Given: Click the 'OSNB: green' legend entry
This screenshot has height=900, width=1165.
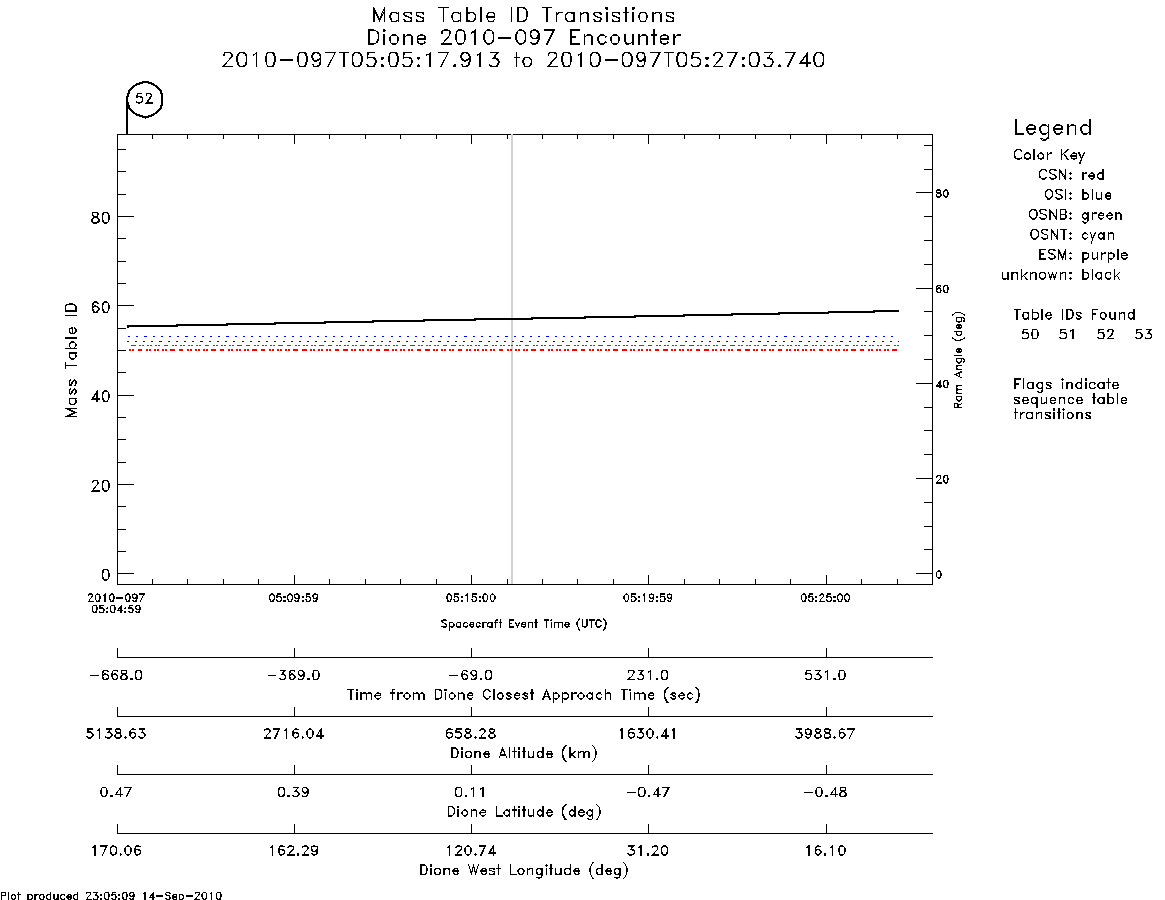Looking at the screenshot, I should [1074, 216].
